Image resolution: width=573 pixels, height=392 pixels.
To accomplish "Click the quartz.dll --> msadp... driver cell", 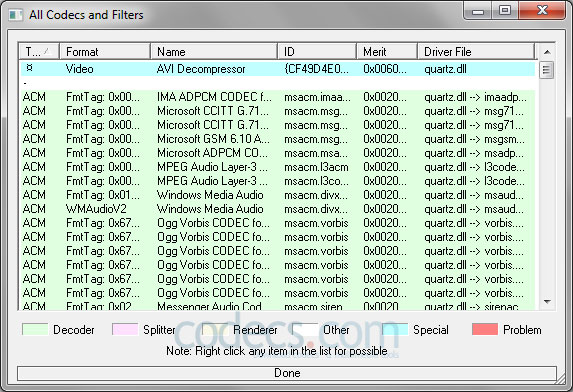I will 474,153.
